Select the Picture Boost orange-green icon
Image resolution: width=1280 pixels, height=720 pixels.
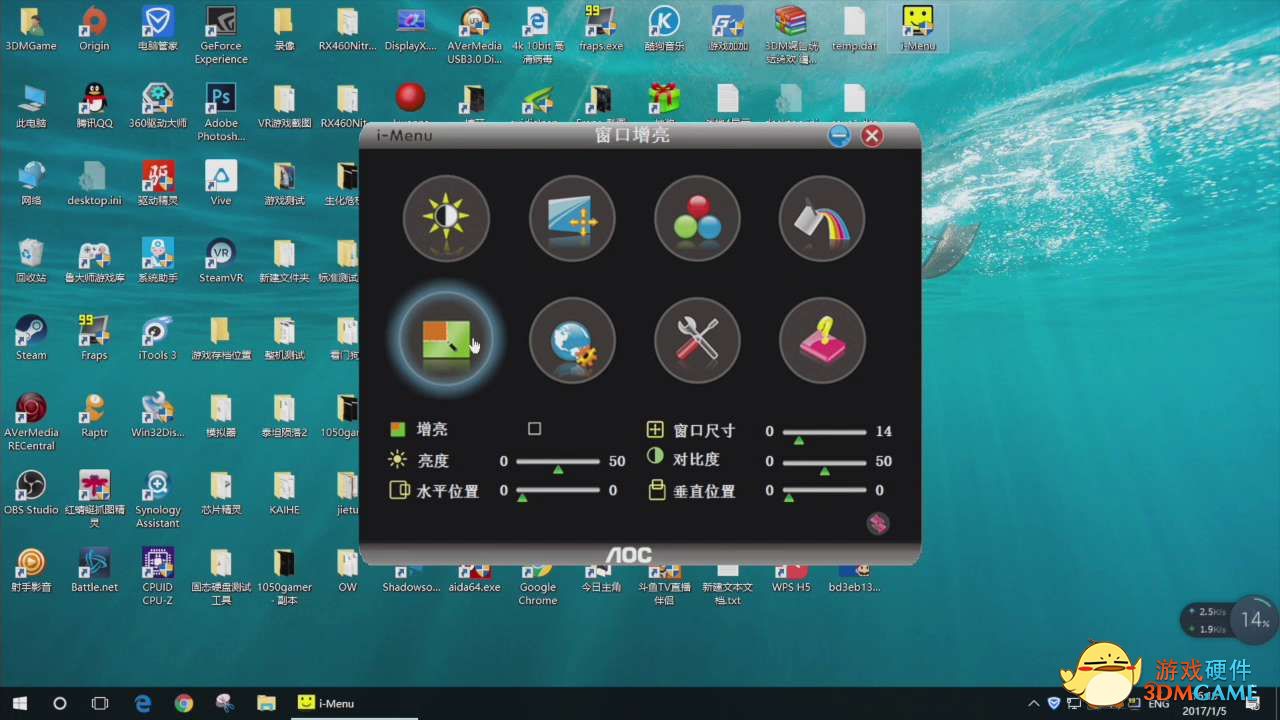(446, 340)
